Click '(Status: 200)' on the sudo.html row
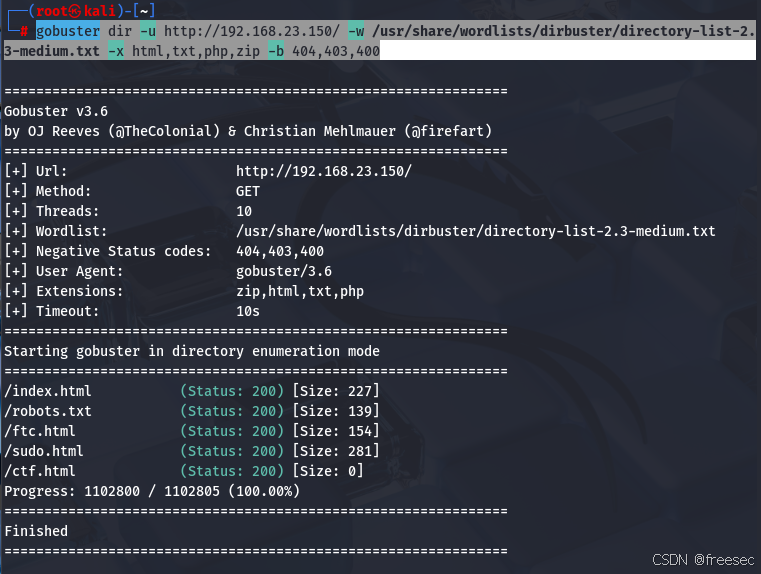The height and width of the screenshot is (574, 761). [232, 451]
